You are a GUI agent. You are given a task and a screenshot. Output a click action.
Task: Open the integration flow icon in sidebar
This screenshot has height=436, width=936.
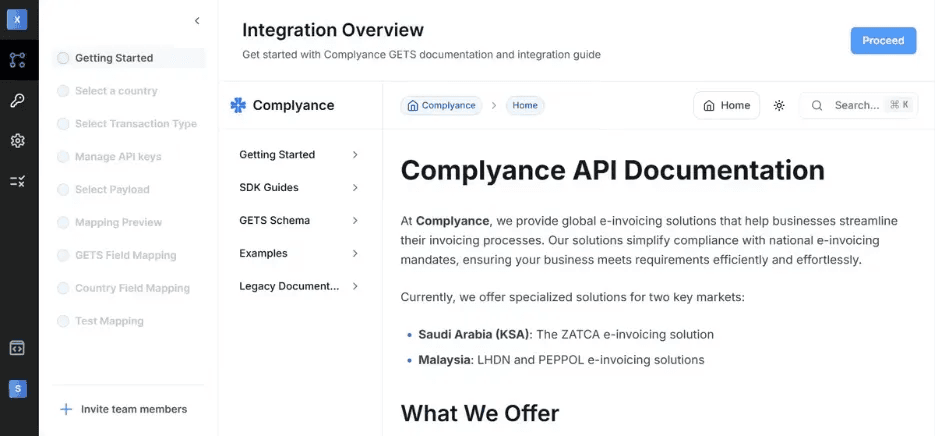17,60
